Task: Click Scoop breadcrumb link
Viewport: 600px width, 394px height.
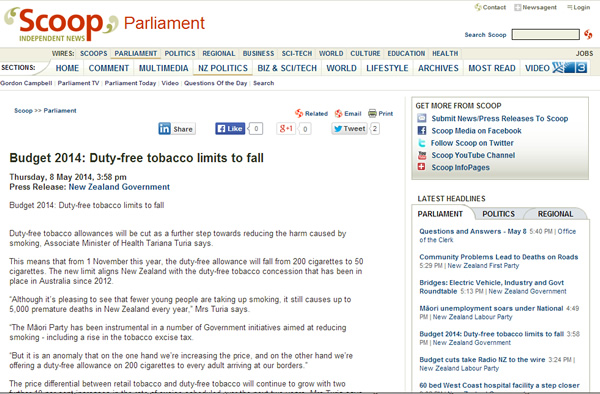Action: [x=23, y=111]
